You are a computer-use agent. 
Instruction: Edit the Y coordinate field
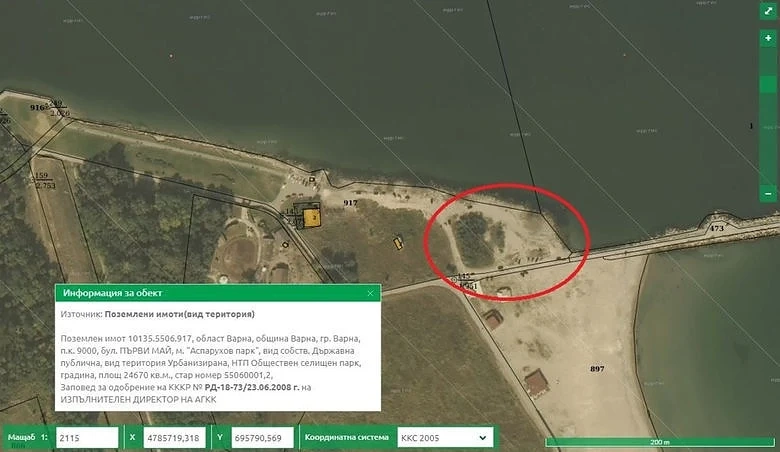pos(262,438)
